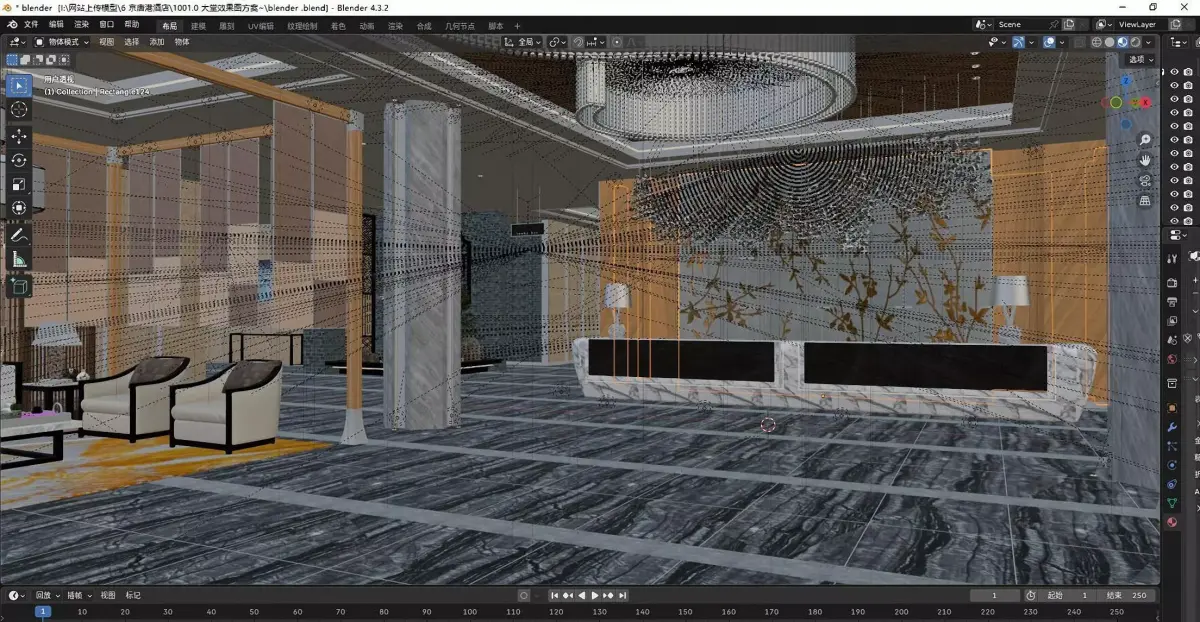Switch to the UV编辑 workspace tab
1200x622 pixels.
260,25
